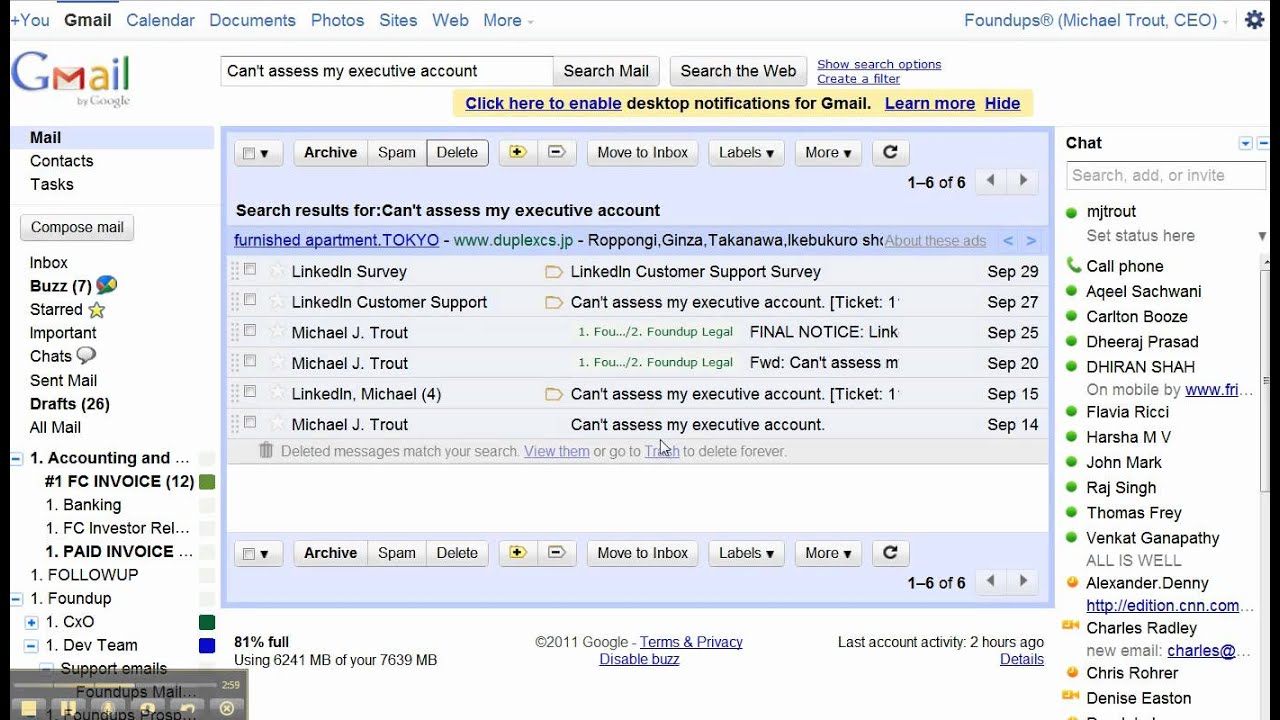Go to older results with top right arrow

[x=1023, y=181]
